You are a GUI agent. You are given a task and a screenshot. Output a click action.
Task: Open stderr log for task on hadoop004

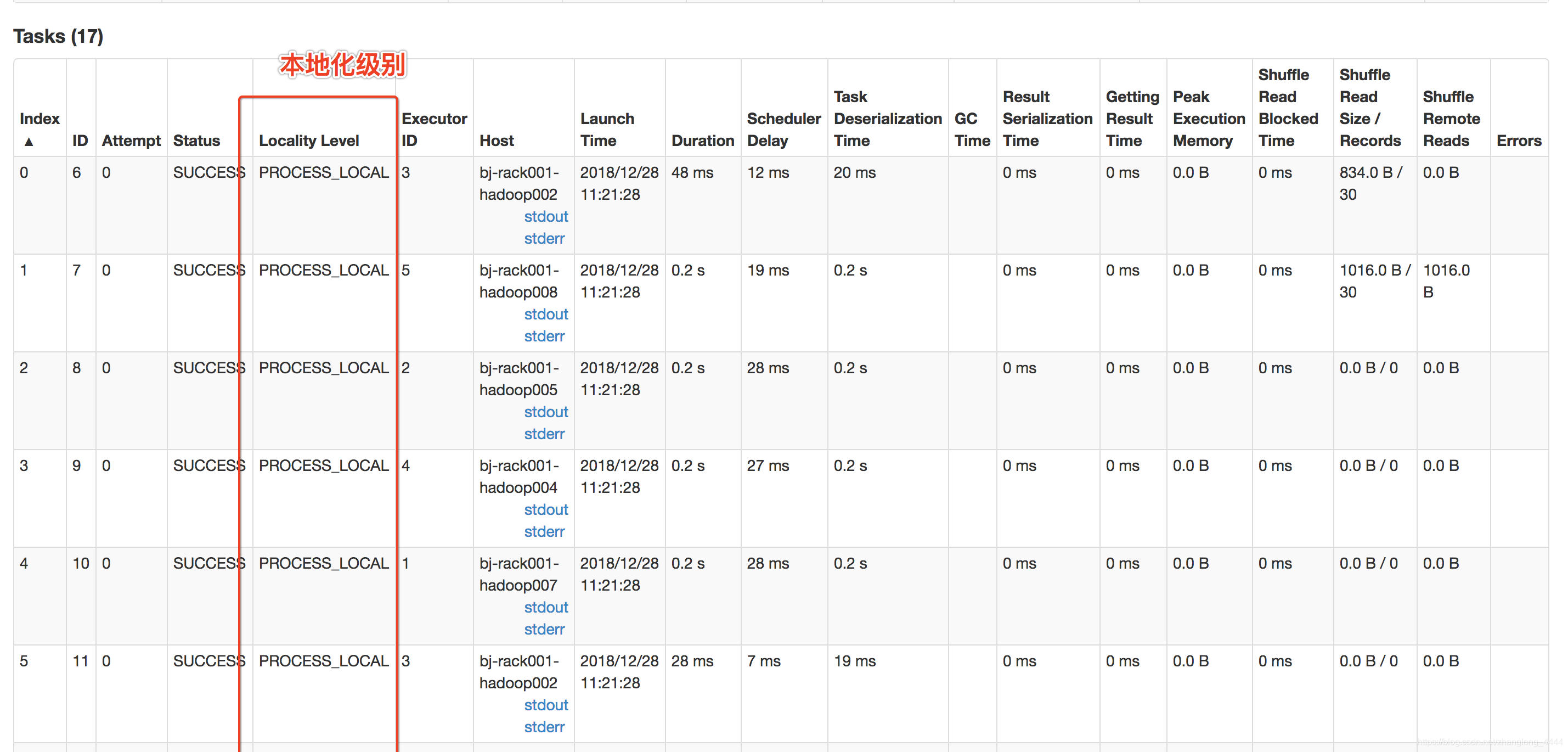(x=544, y=531)
